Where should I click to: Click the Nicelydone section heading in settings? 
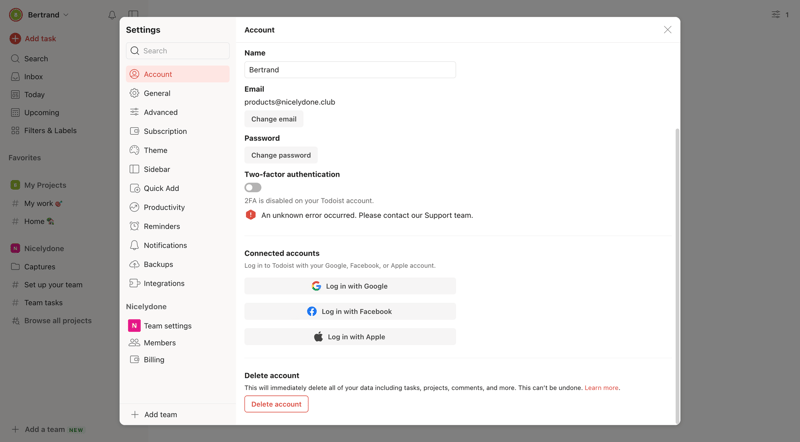pyautogui.click(x=146, y=306)
